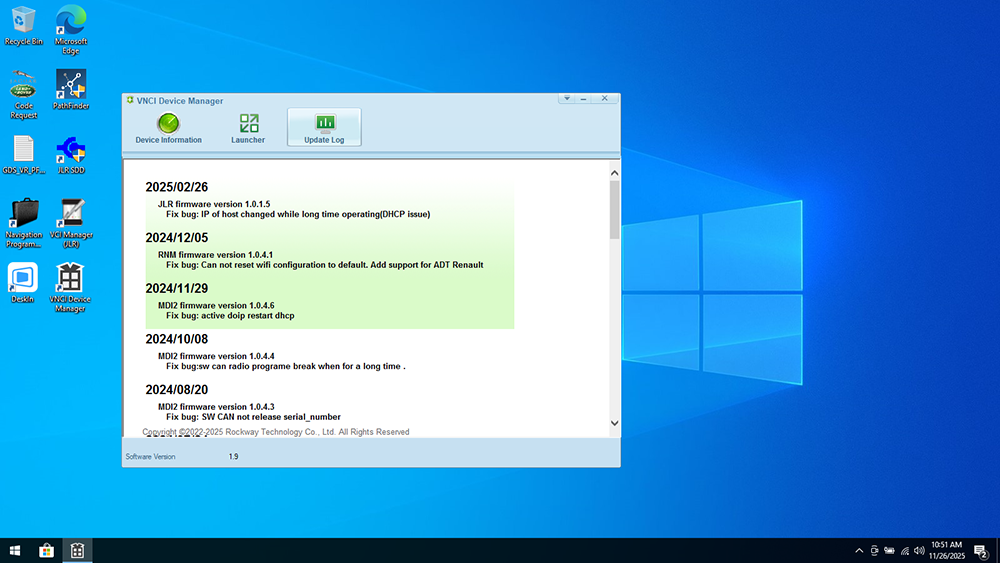
Task: Expand the hidden system tray icons chevron
Action: 859,550
